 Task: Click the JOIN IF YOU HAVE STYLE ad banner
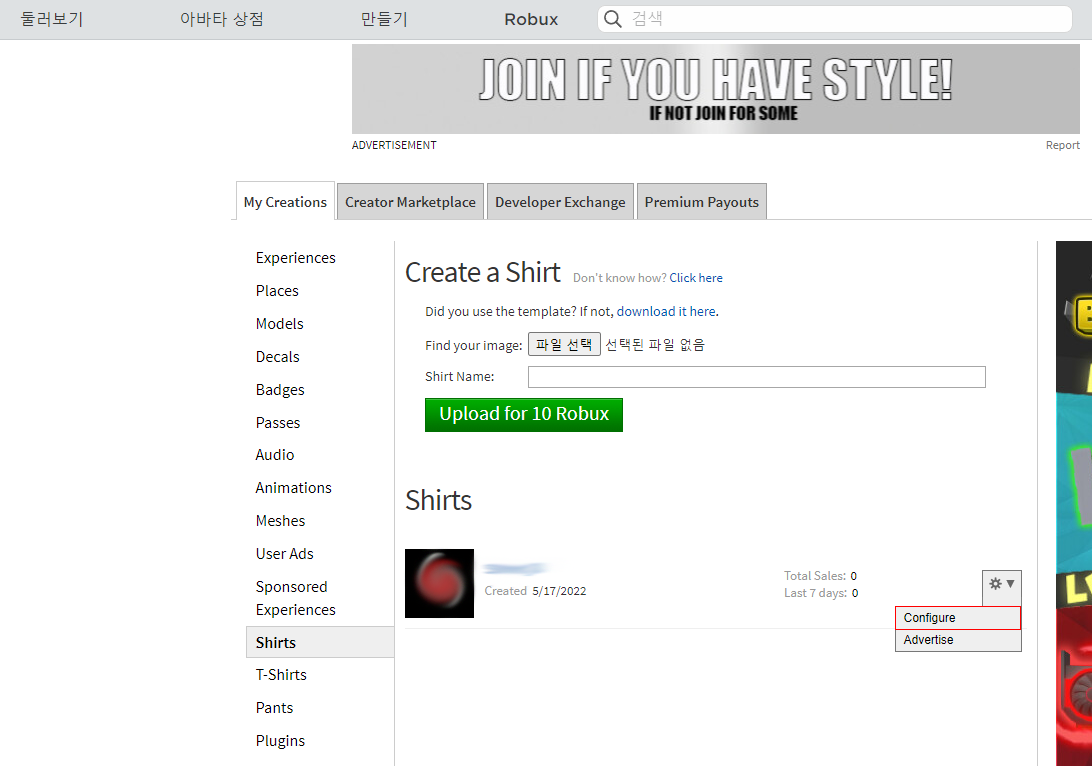click(715, 89)
